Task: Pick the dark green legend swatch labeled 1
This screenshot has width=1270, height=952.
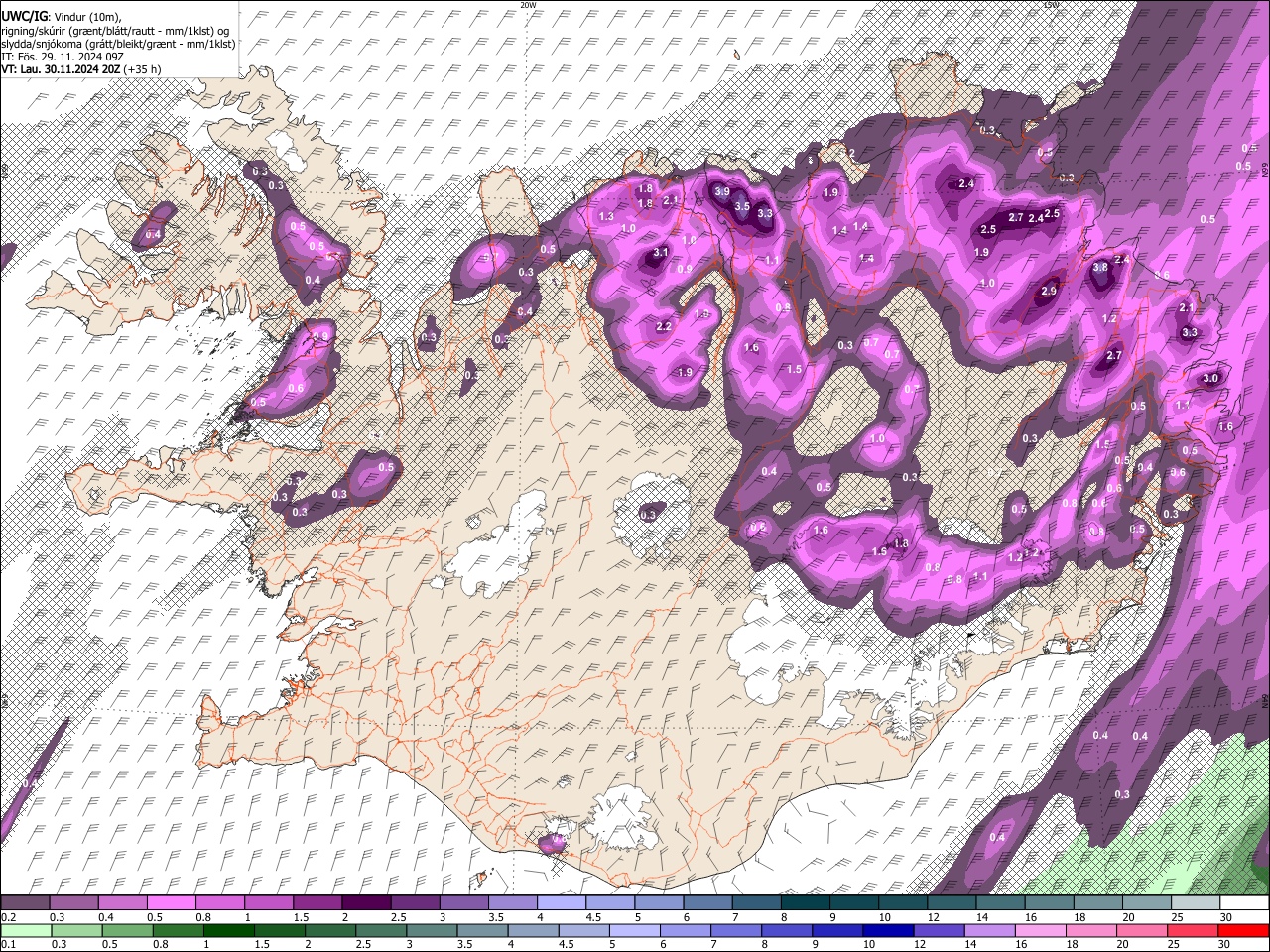Action: pos(228,930)
